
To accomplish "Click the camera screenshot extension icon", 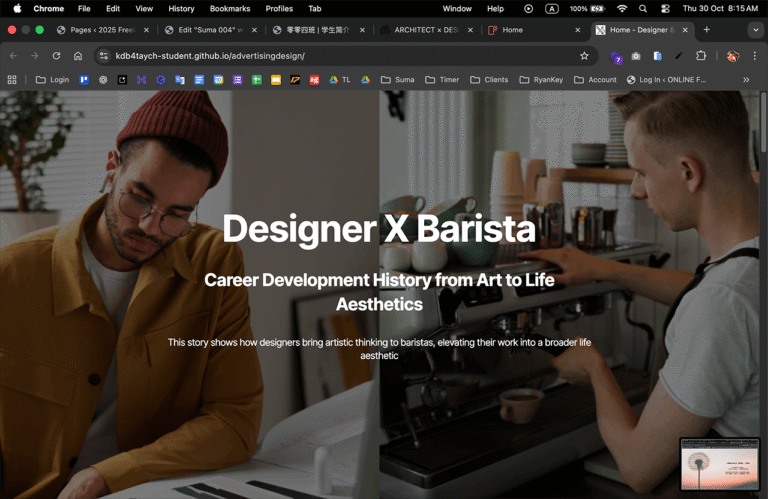I will 636,56.
